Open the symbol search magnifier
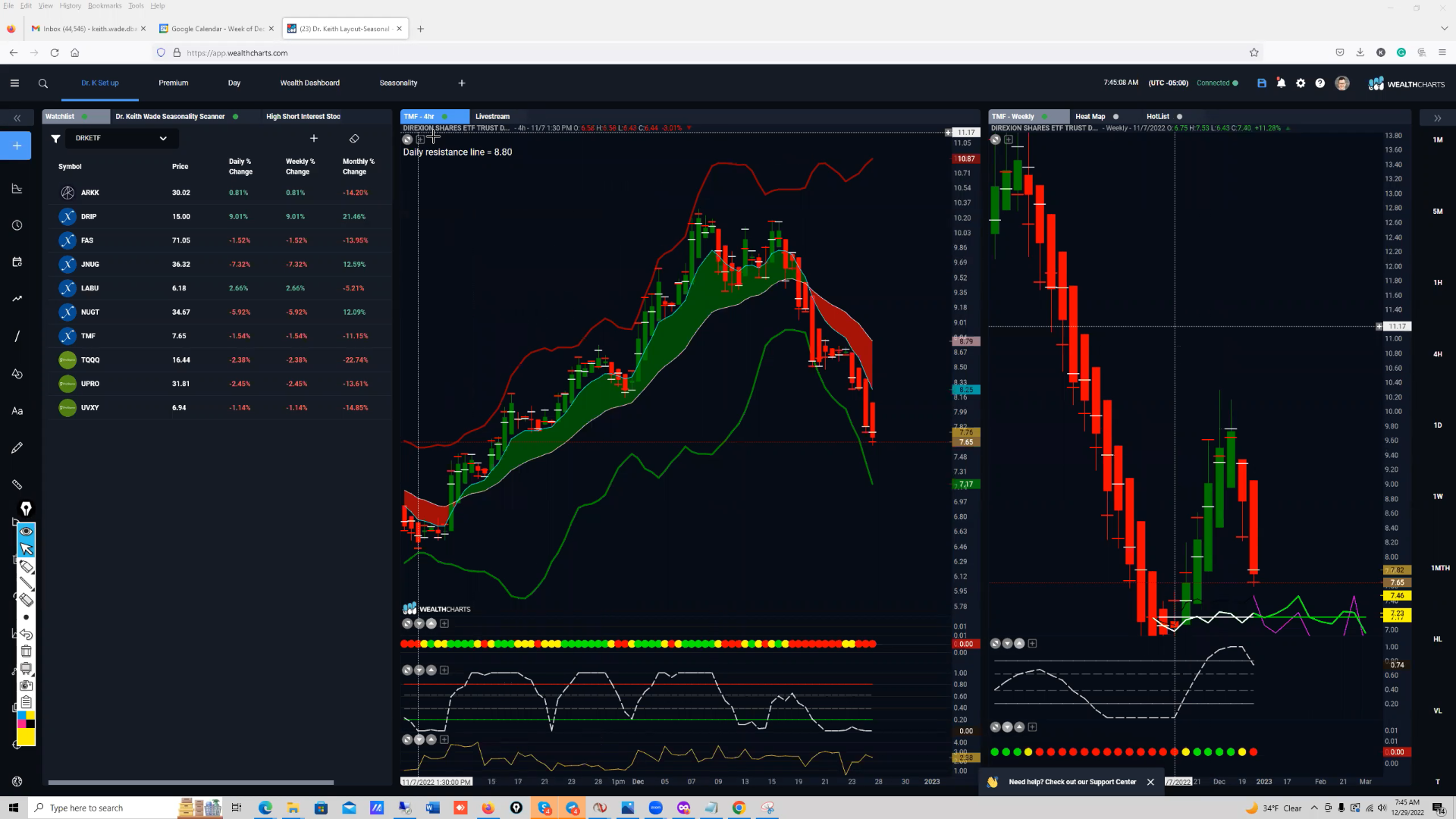This screenshot has height=819, width=1456. click(x=43, y=83)
